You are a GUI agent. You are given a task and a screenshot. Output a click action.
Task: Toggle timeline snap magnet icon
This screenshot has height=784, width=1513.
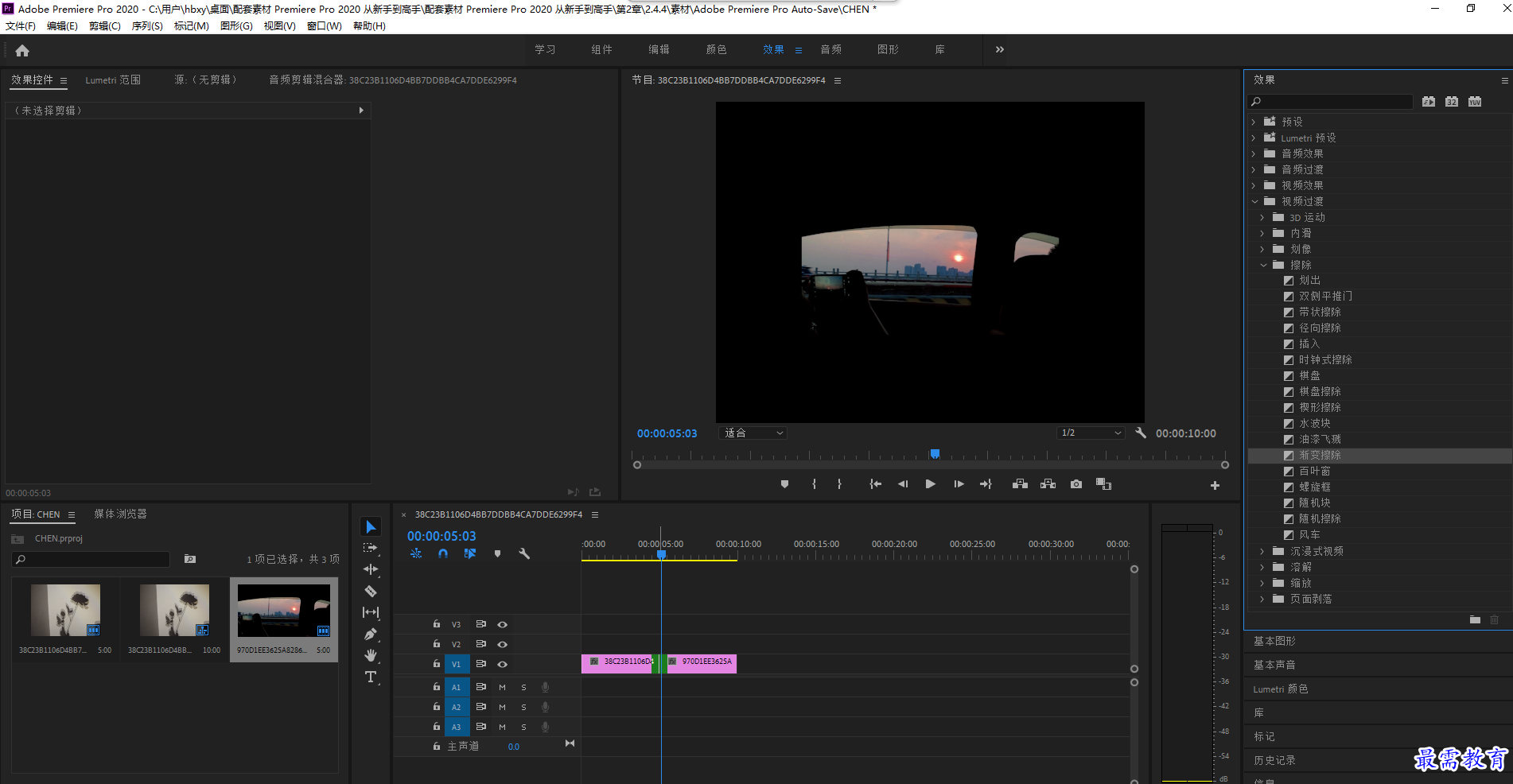coord(443,553)
